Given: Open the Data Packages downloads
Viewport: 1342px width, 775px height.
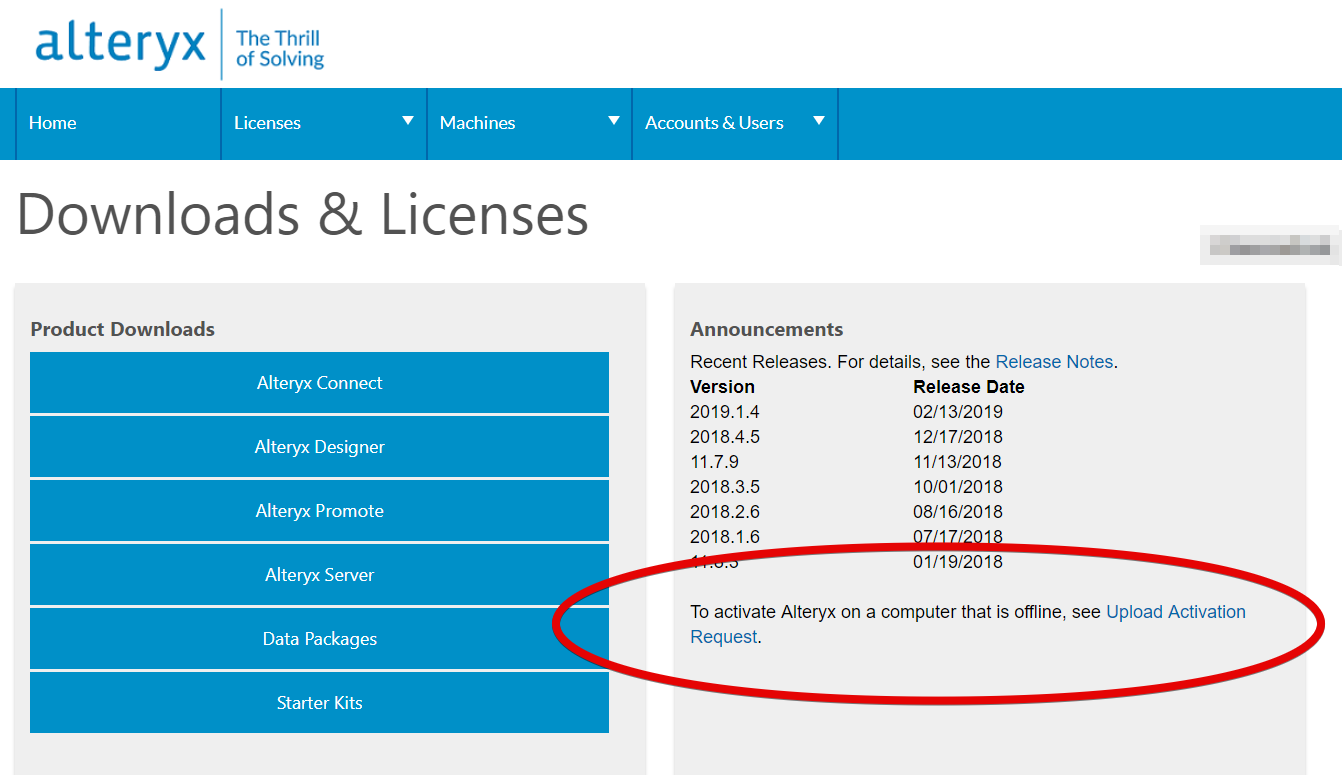Looking at the screenshot, I should coord(319,639).
